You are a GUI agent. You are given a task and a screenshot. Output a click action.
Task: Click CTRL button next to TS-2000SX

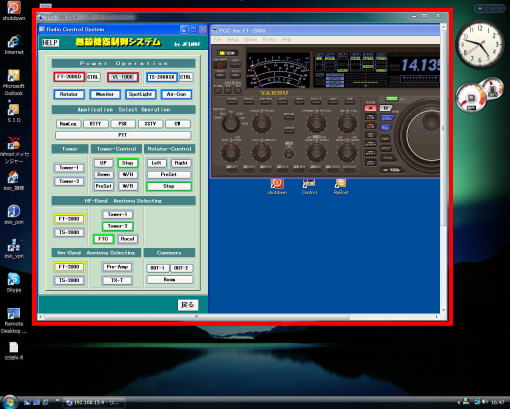[186, 77]
